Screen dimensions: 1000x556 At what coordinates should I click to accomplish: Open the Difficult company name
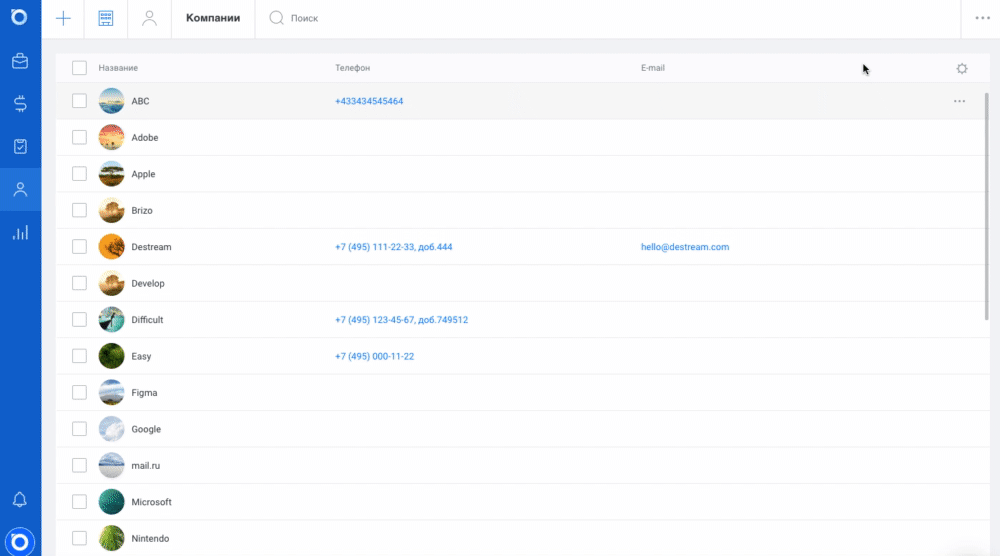147,319
